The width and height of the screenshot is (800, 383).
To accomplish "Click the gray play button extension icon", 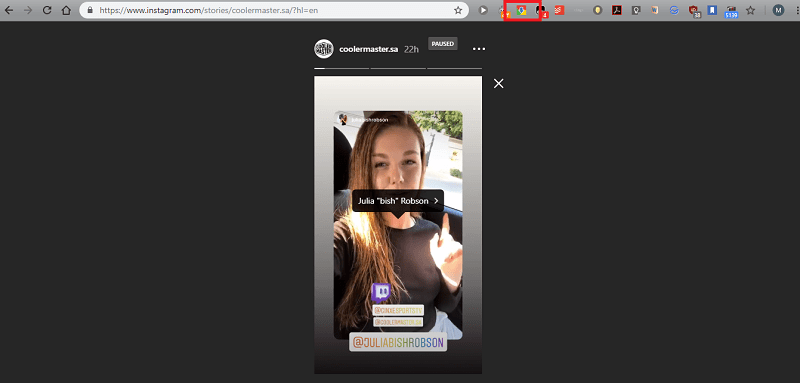I will point(483,10).
